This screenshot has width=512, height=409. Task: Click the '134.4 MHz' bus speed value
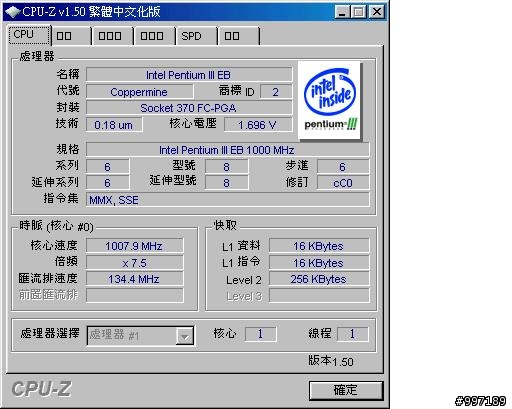click(134, 279)
